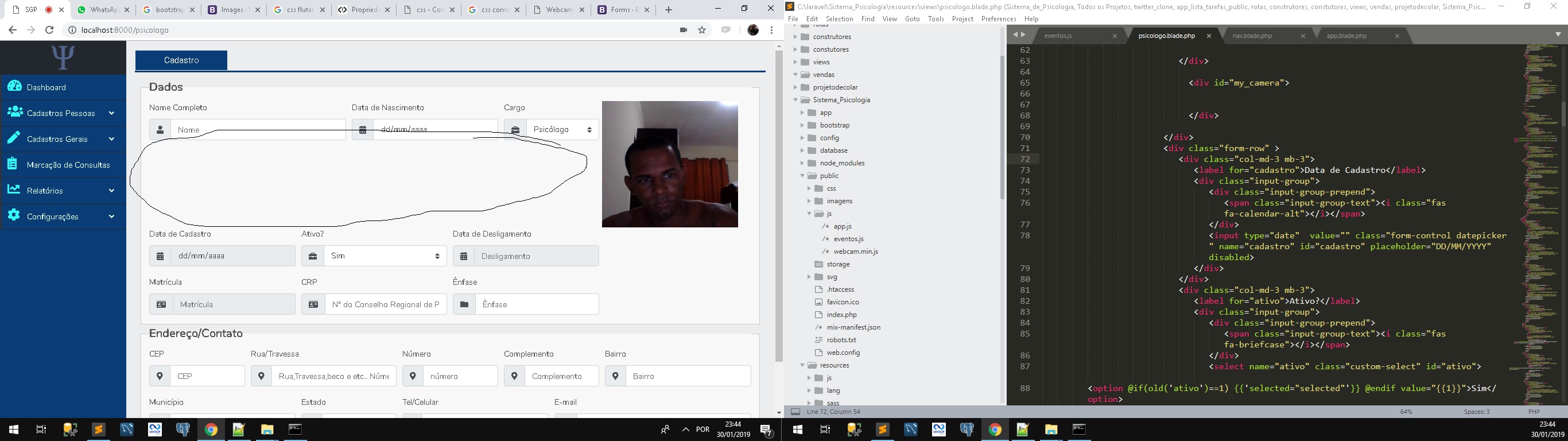Click Spaces: 3 in Sublime status bar
1568x441 pixels.
[x=1477, y=412]
